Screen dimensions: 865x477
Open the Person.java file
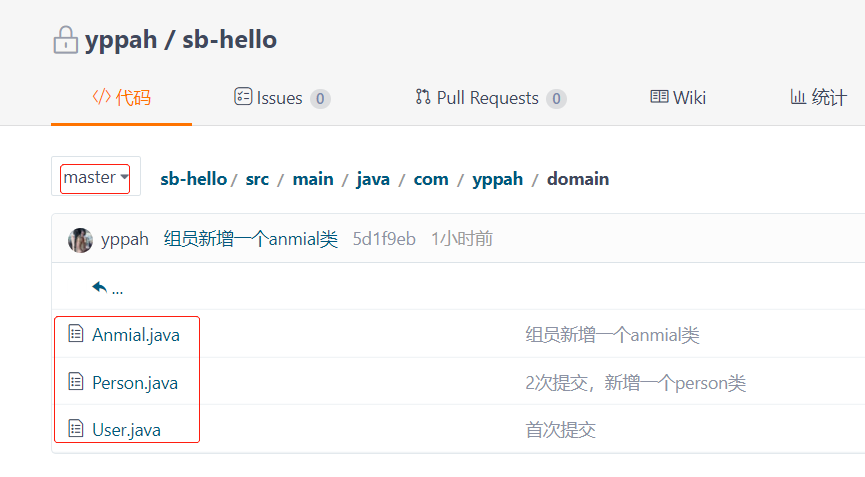coord(135,383)
